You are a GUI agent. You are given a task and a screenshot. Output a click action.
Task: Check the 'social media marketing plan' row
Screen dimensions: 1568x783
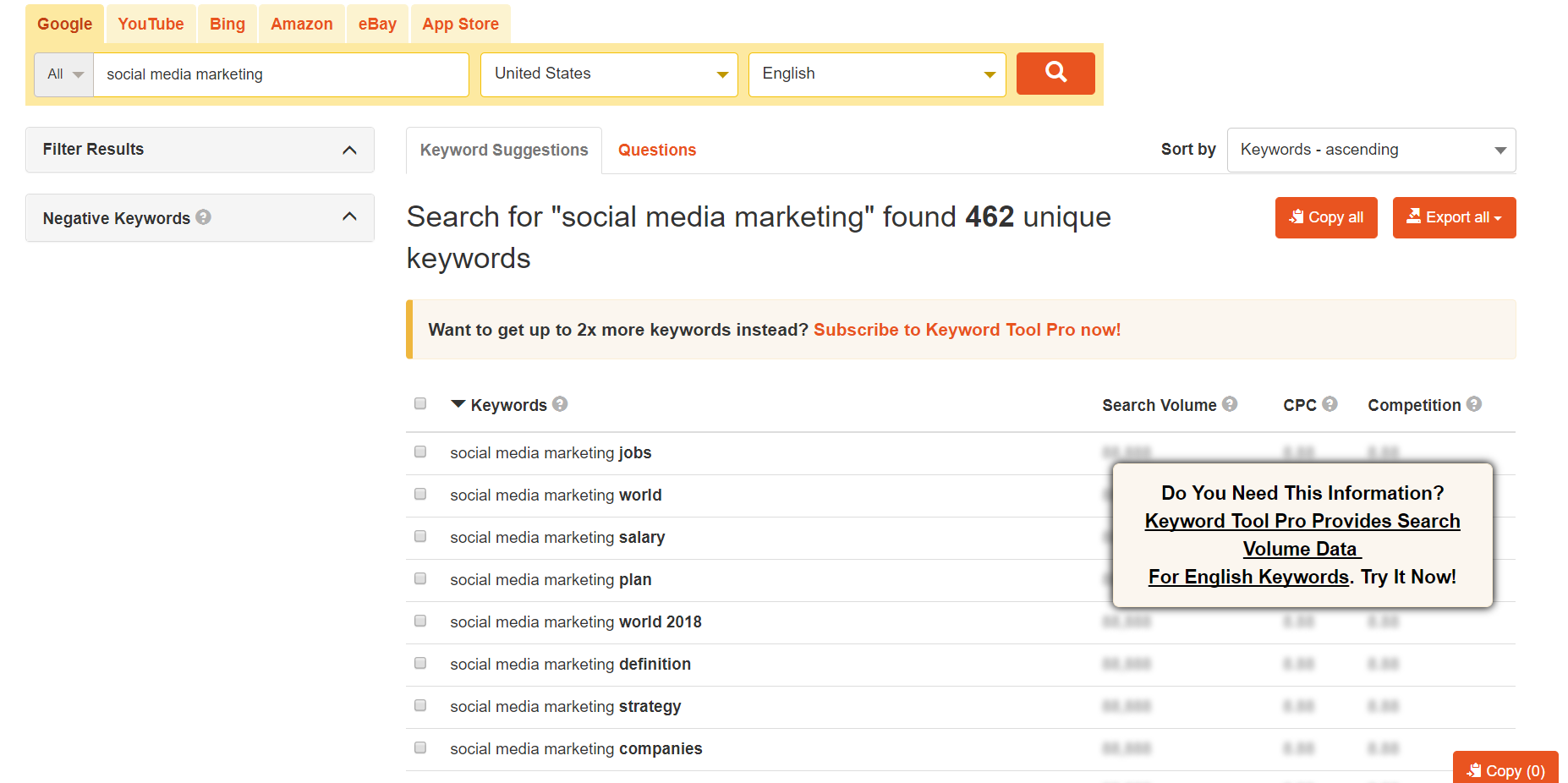point(420,578)
